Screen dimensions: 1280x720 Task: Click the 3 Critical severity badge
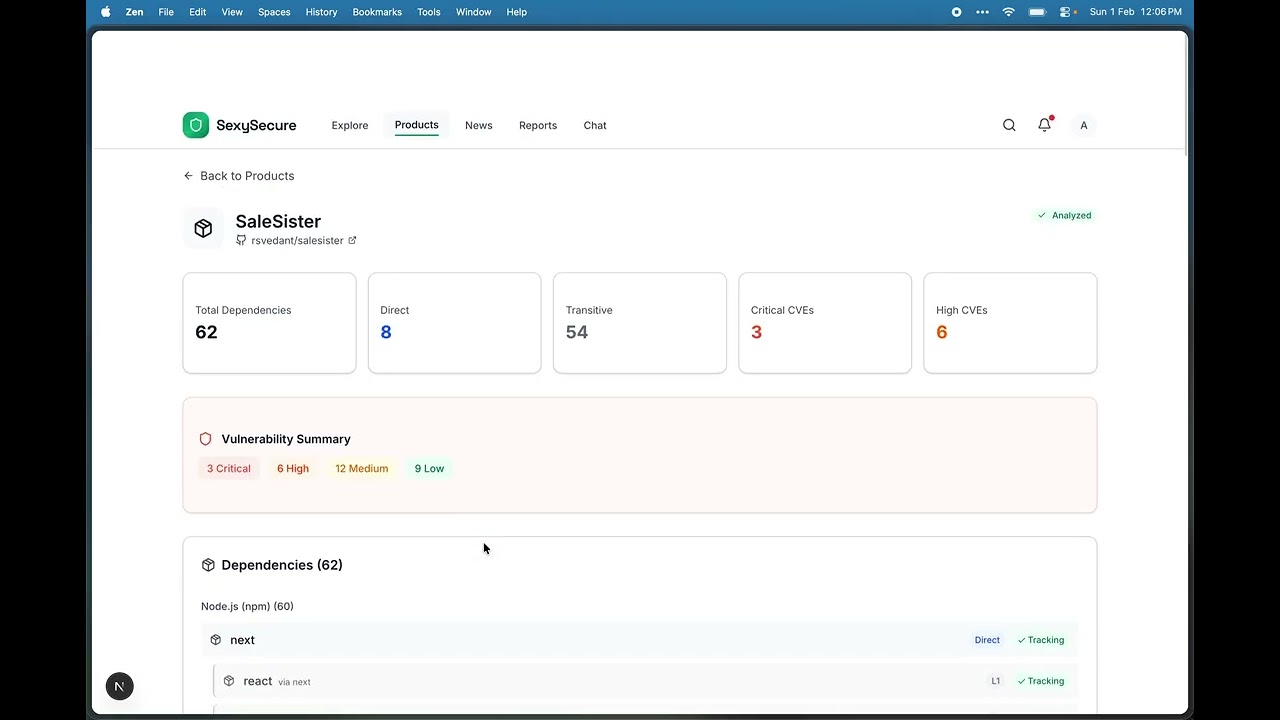point(229,468)
